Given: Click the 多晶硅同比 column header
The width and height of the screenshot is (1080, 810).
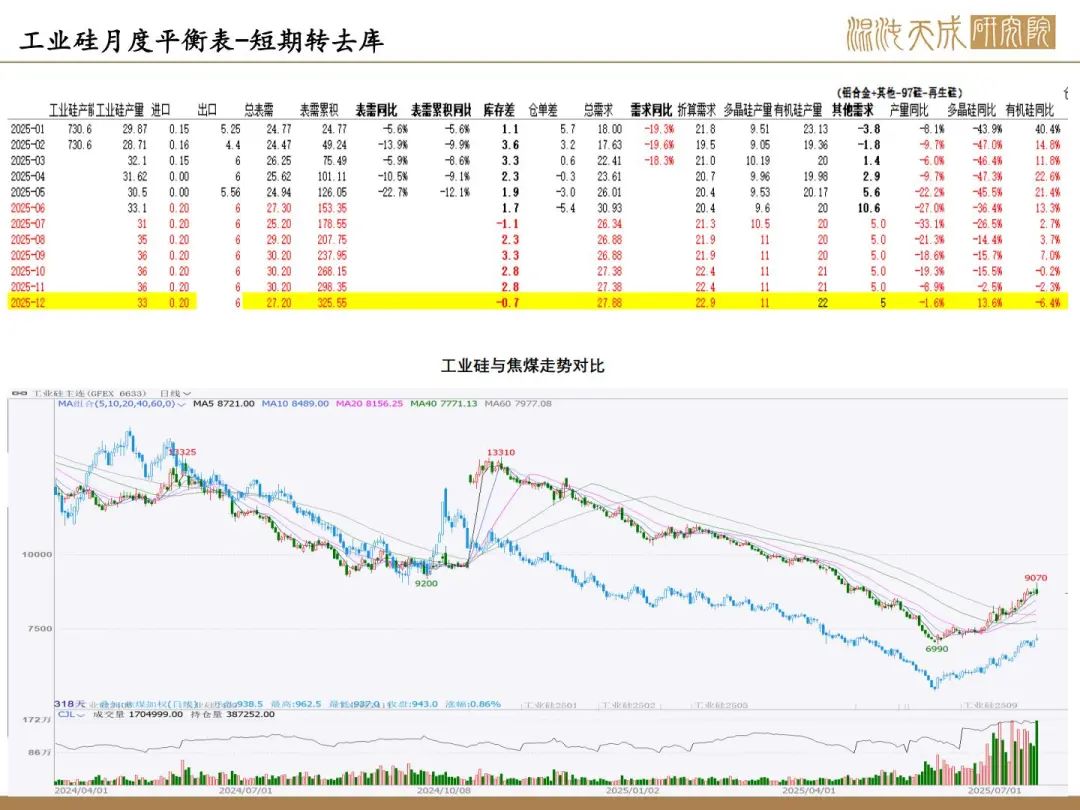Looking at the screenshot, I should [971, 110].
